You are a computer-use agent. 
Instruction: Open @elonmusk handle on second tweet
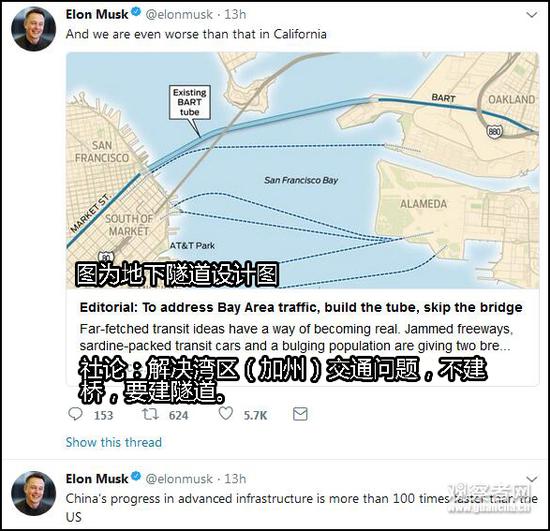click(179, 479)
